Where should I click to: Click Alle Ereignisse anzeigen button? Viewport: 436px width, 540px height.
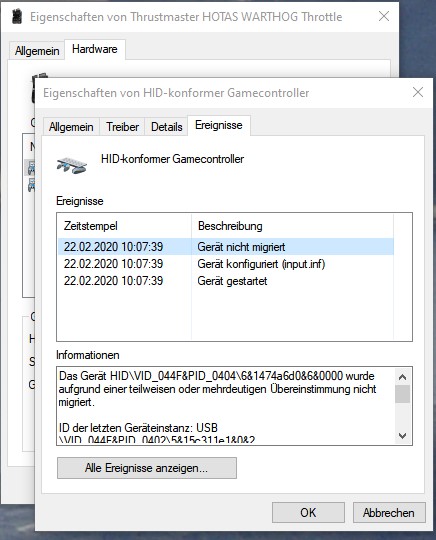point(147,468)
